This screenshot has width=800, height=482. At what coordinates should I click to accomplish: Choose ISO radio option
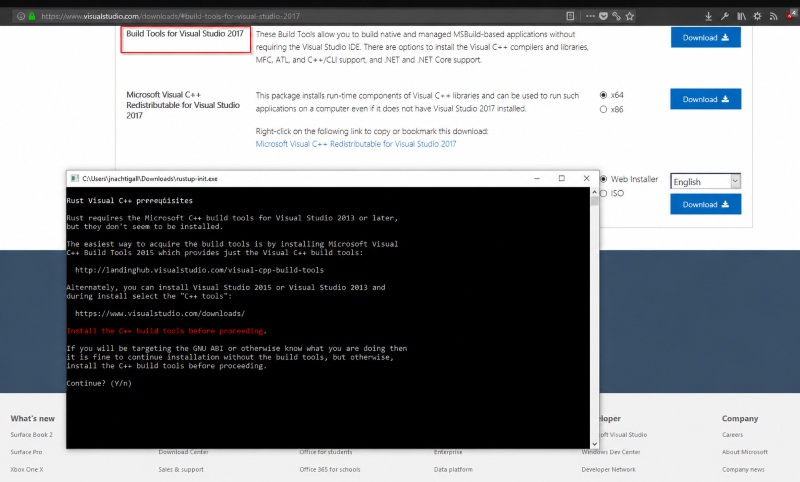coord(604,193)
